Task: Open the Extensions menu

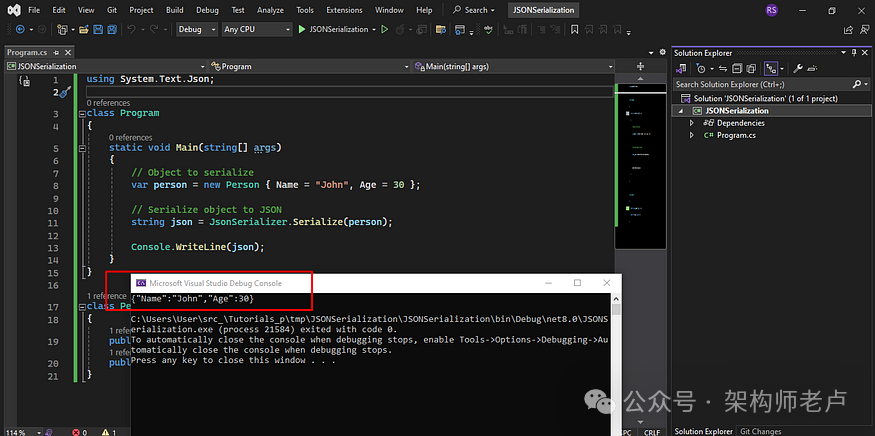Action: click(344, 10)
